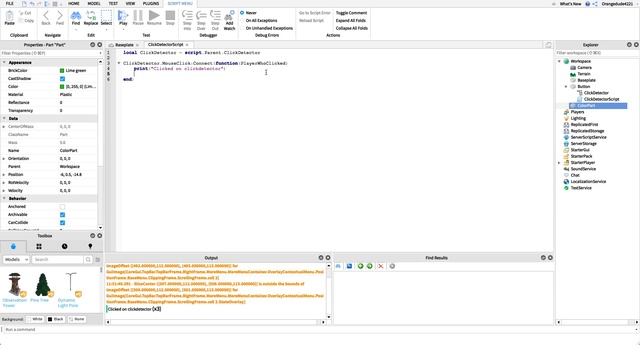Open Toolbox Marketplace tab icon
This screenshot has width=640, height=360.
coord(13,246)
